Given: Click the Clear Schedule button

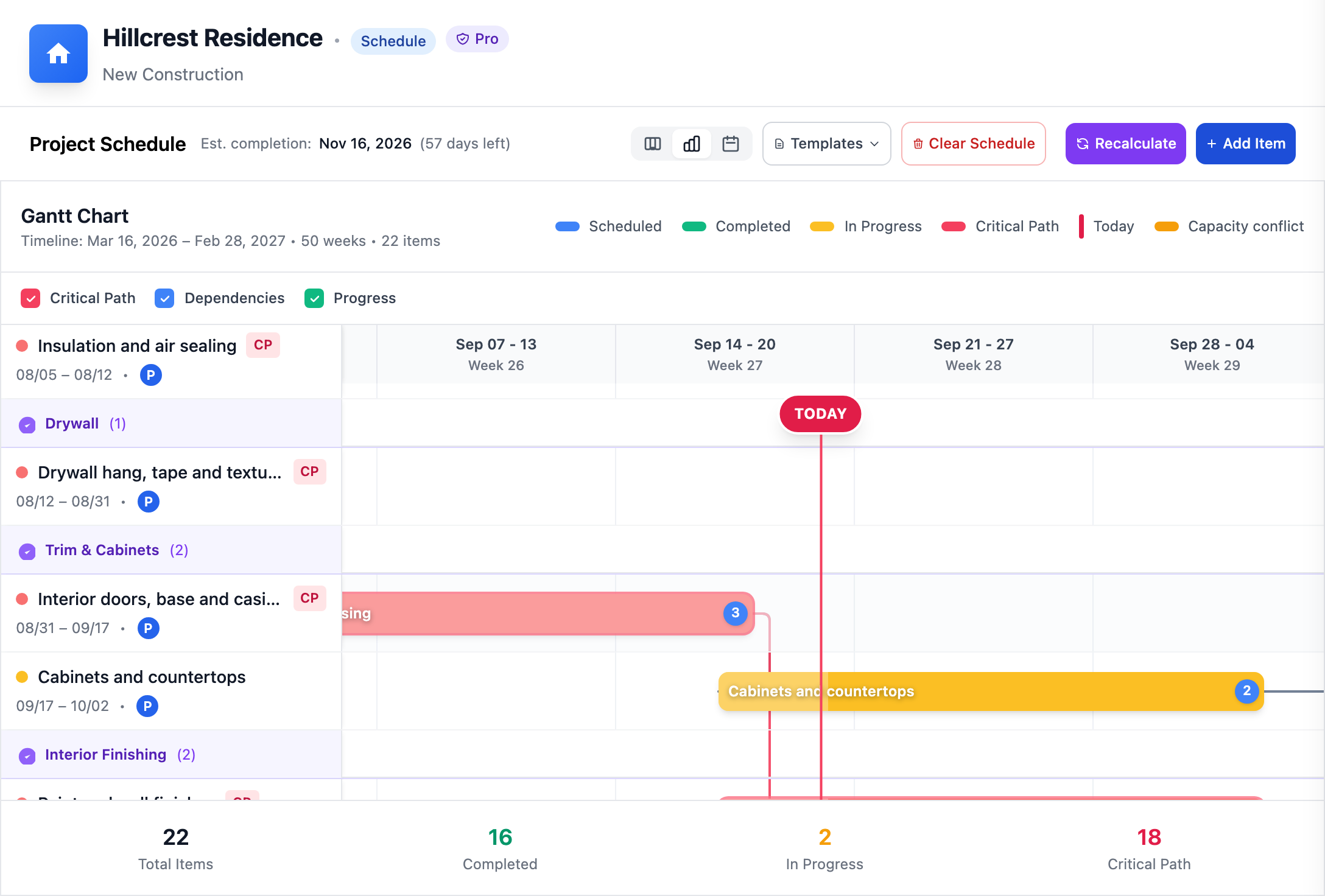Looking at the screenshot, I should click(x=973, y=144).
